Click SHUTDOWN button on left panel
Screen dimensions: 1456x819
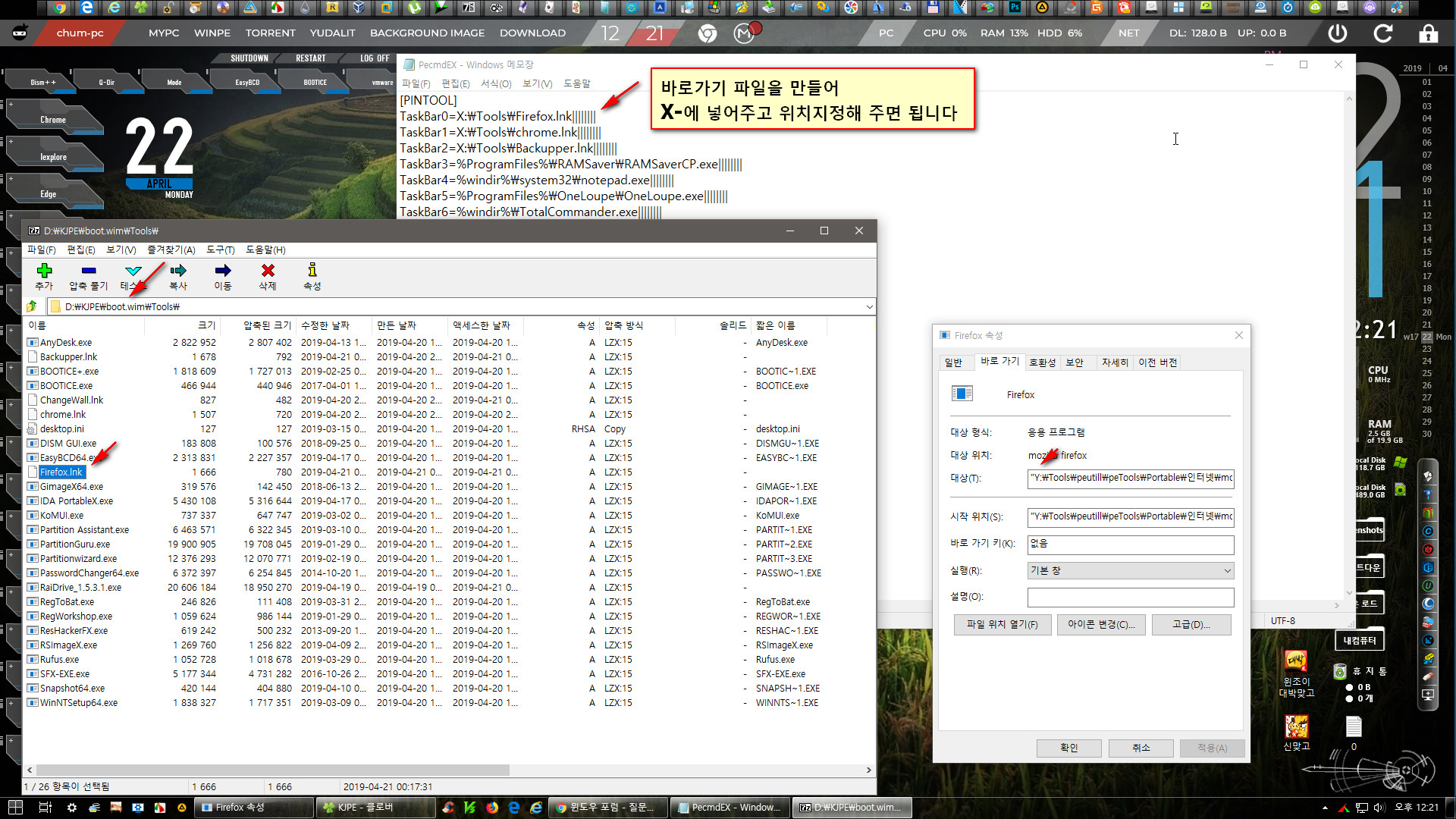pos(249,58)
